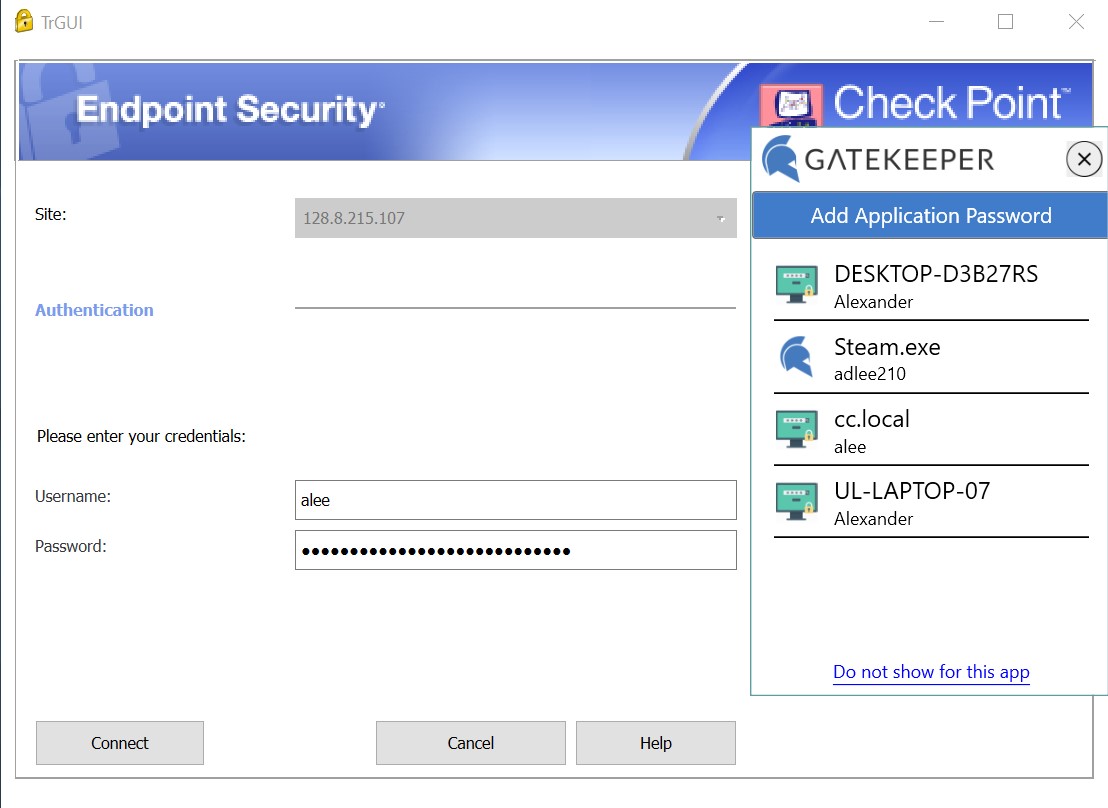
Task: Click the GateKeeper helmet logo
Action: click(781, 159)
